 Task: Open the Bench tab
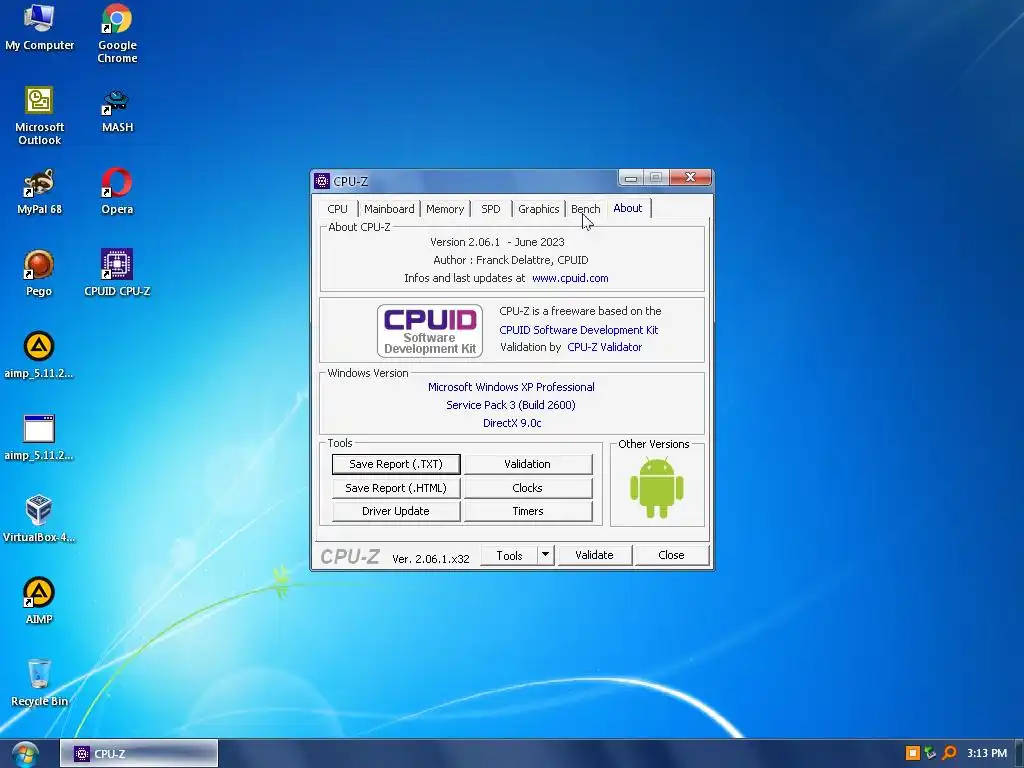pyautogui.click(x=585, y=209)
